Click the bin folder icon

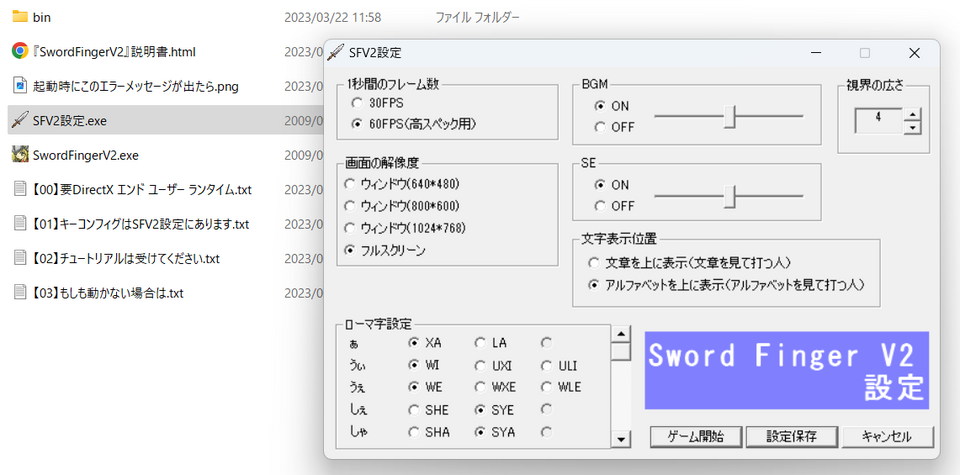click(x=19, y=17)
